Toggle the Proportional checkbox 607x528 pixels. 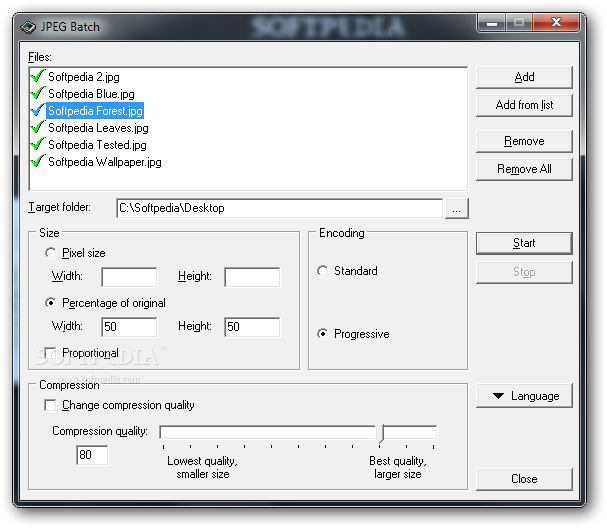(50, 353)
